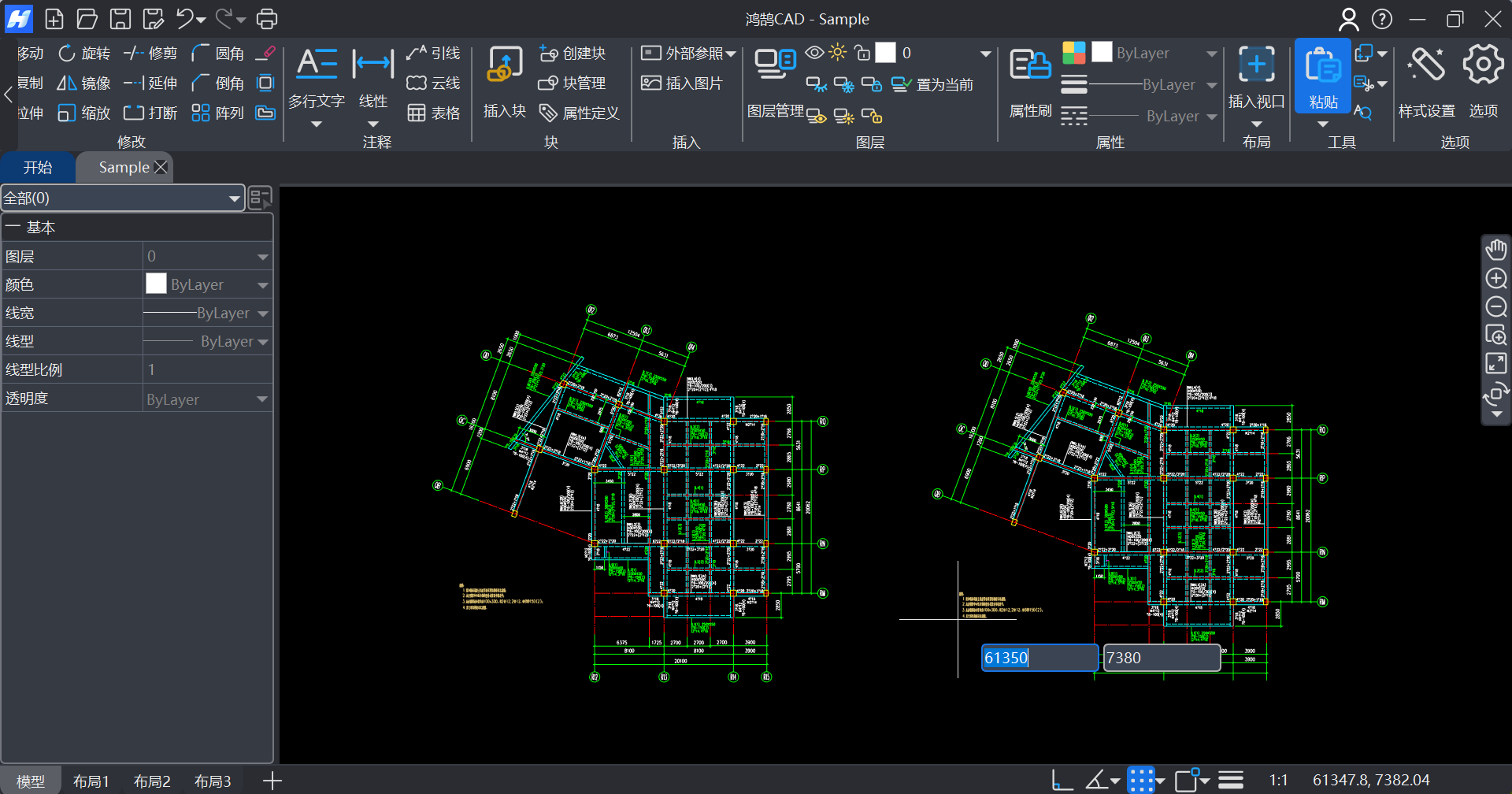Click the Create Block (创建块) button
This screenshot has height=794, width=1512.
click(573, 54)
